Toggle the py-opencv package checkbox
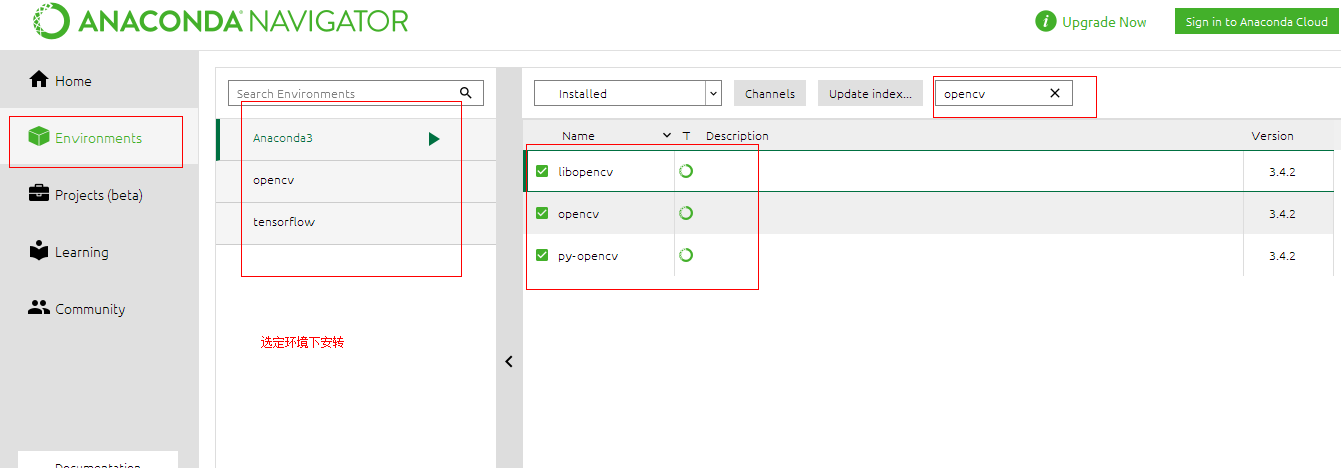 point(542,255)
